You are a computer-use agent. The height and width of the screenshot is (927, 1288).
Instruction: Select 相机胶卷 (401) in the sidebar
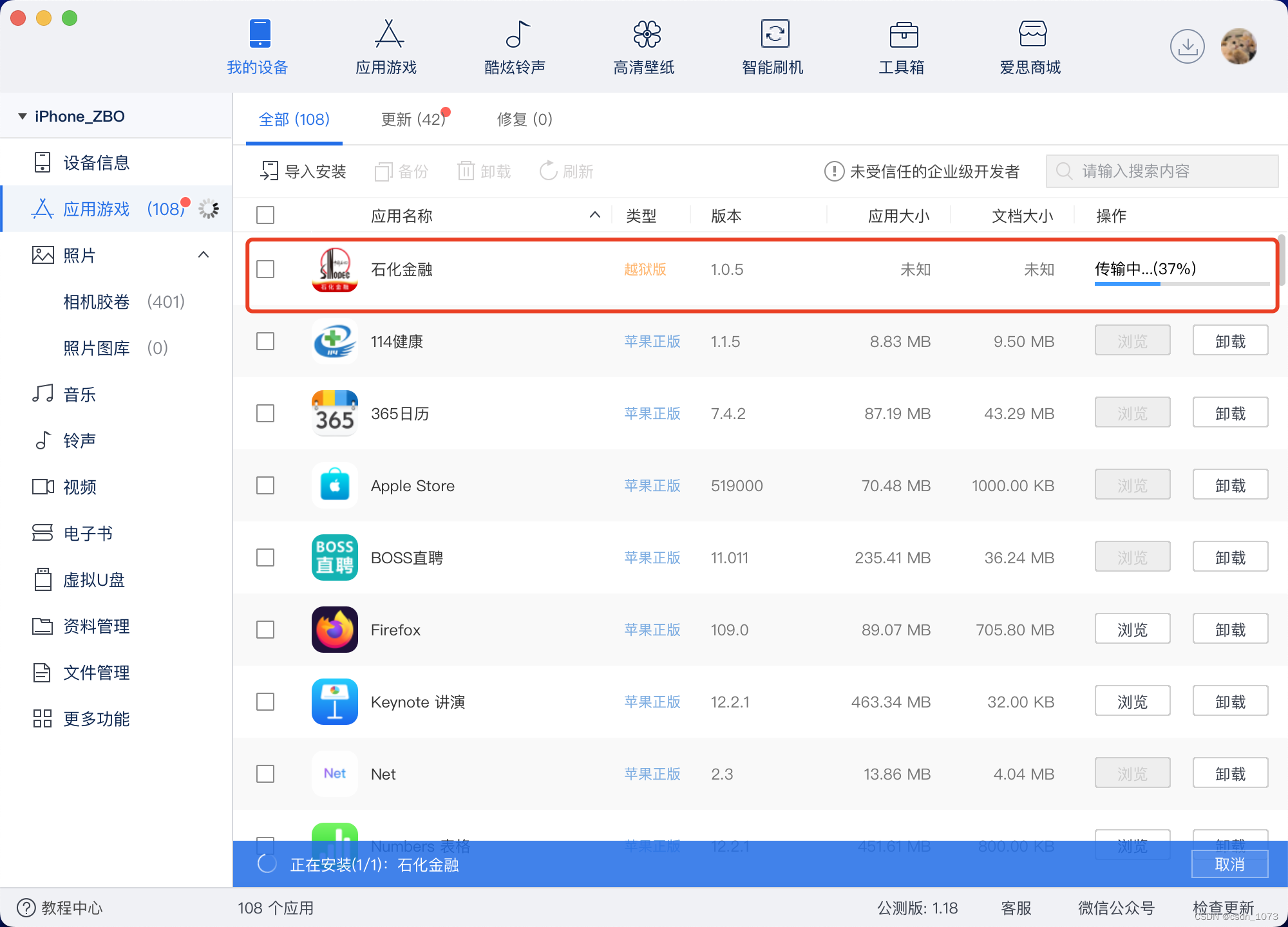click(x=116, y=301)
